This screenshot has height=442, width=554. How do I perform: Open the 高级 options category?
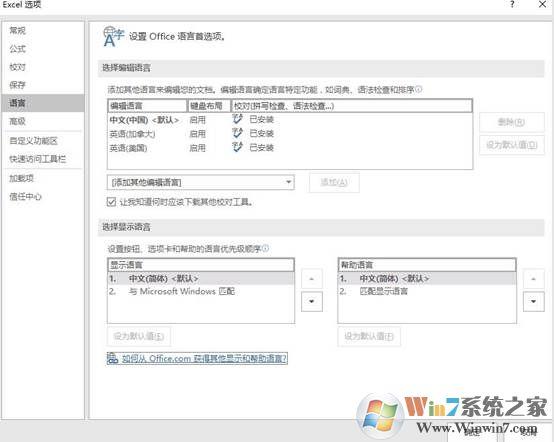(x=18, y=122)
